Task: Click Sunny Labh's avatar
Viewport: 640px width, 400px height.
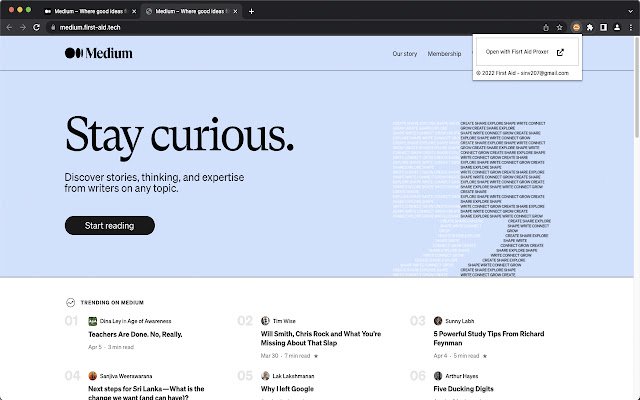Action: click(438, 321)
